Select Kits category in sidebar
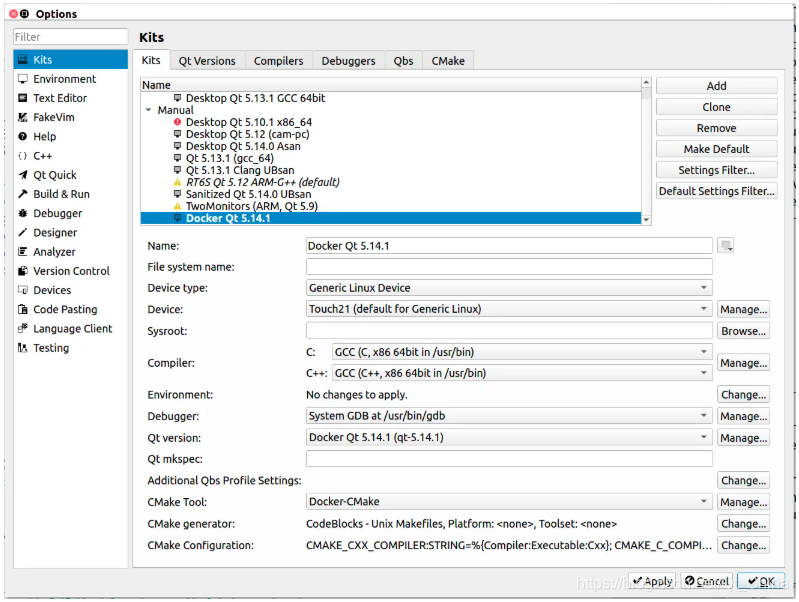 pos(70,60)
